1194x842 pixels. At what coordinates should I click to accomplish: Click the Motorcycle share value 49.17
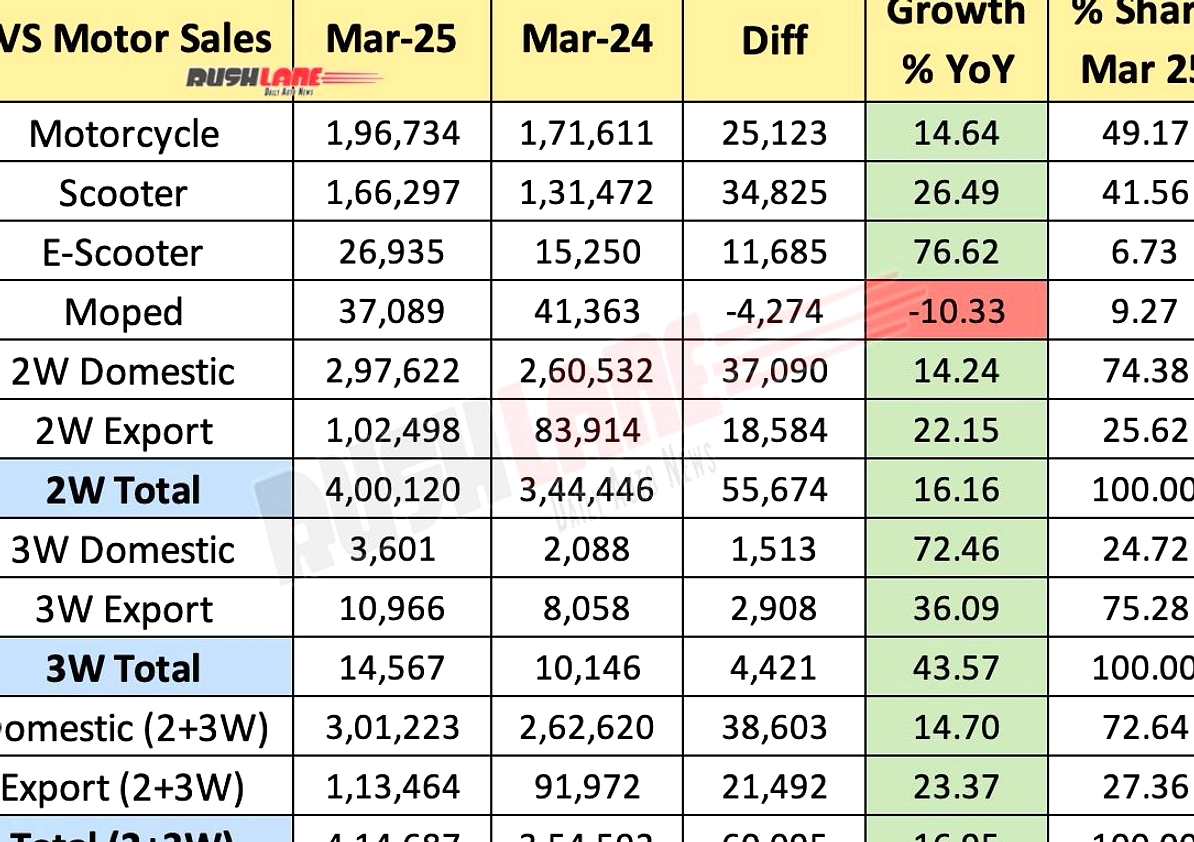[1145, 132]
